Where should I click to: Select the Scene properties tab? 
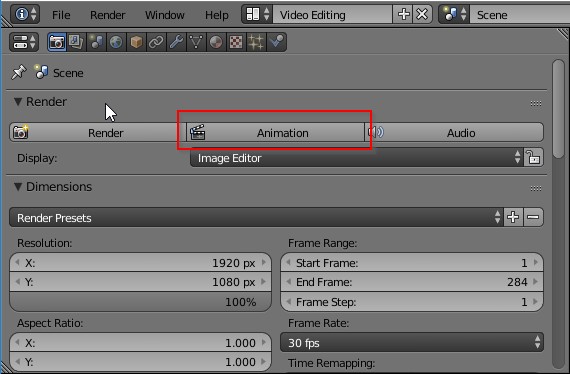(96, 42)
